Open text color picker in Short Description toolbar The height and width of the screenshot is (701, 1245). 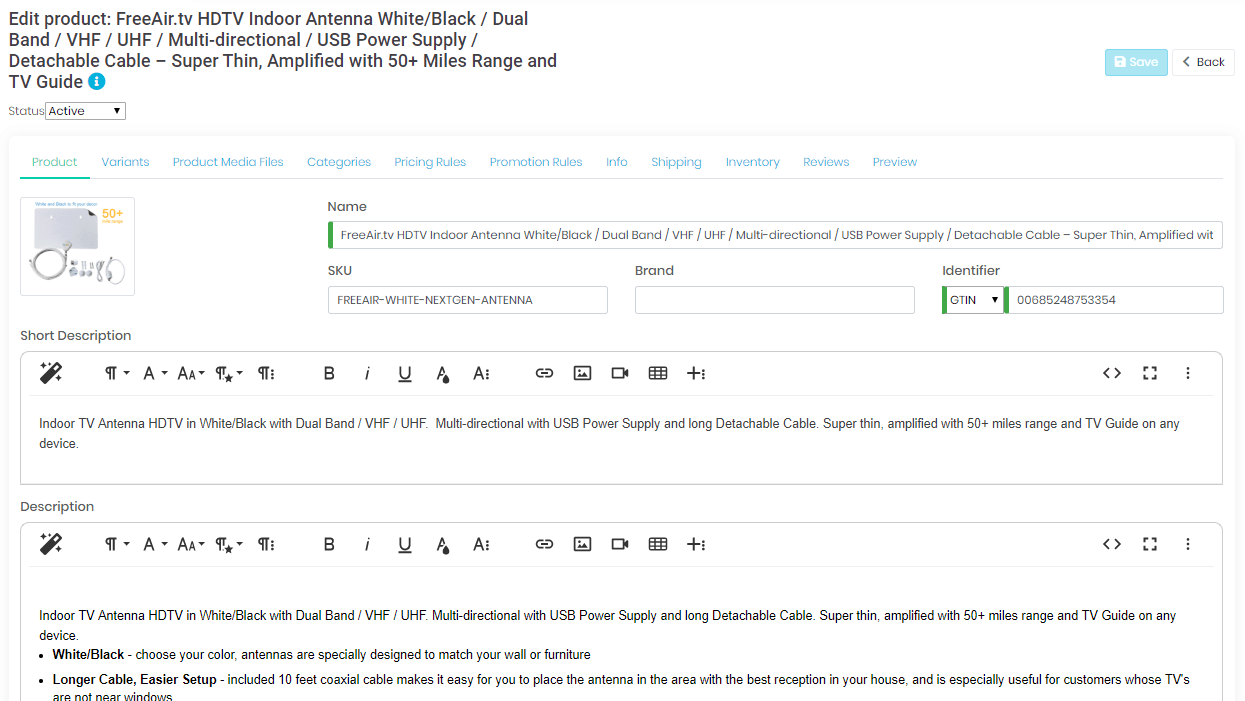443,373
